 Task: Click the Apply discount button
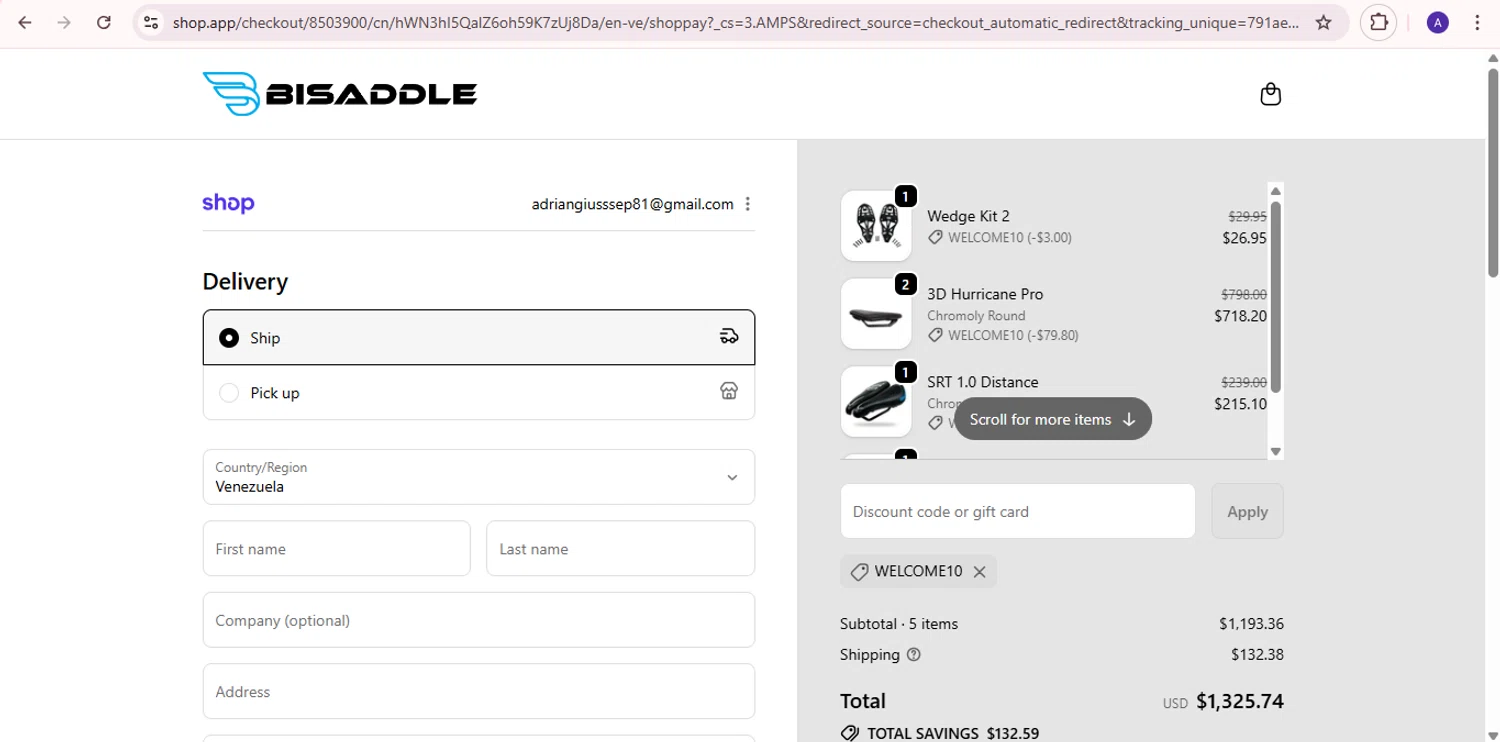1247,511
